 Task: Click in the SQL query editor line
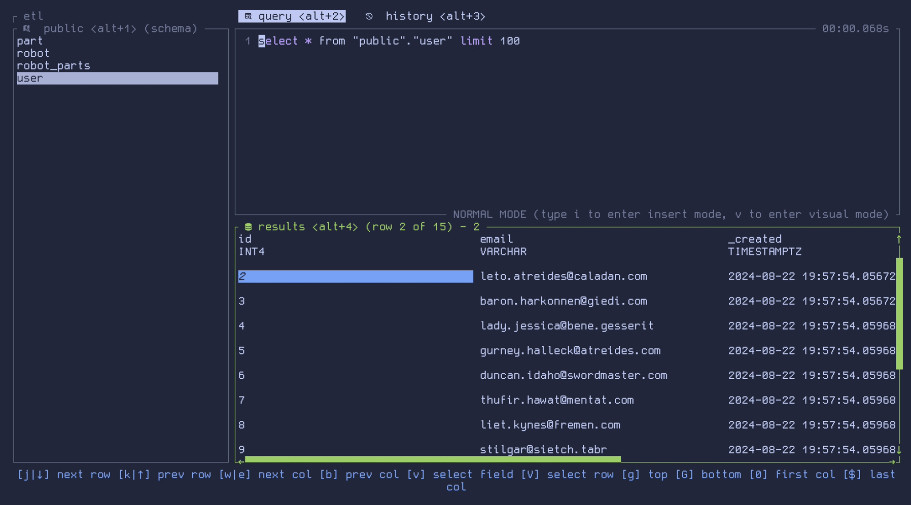(389, 41)
